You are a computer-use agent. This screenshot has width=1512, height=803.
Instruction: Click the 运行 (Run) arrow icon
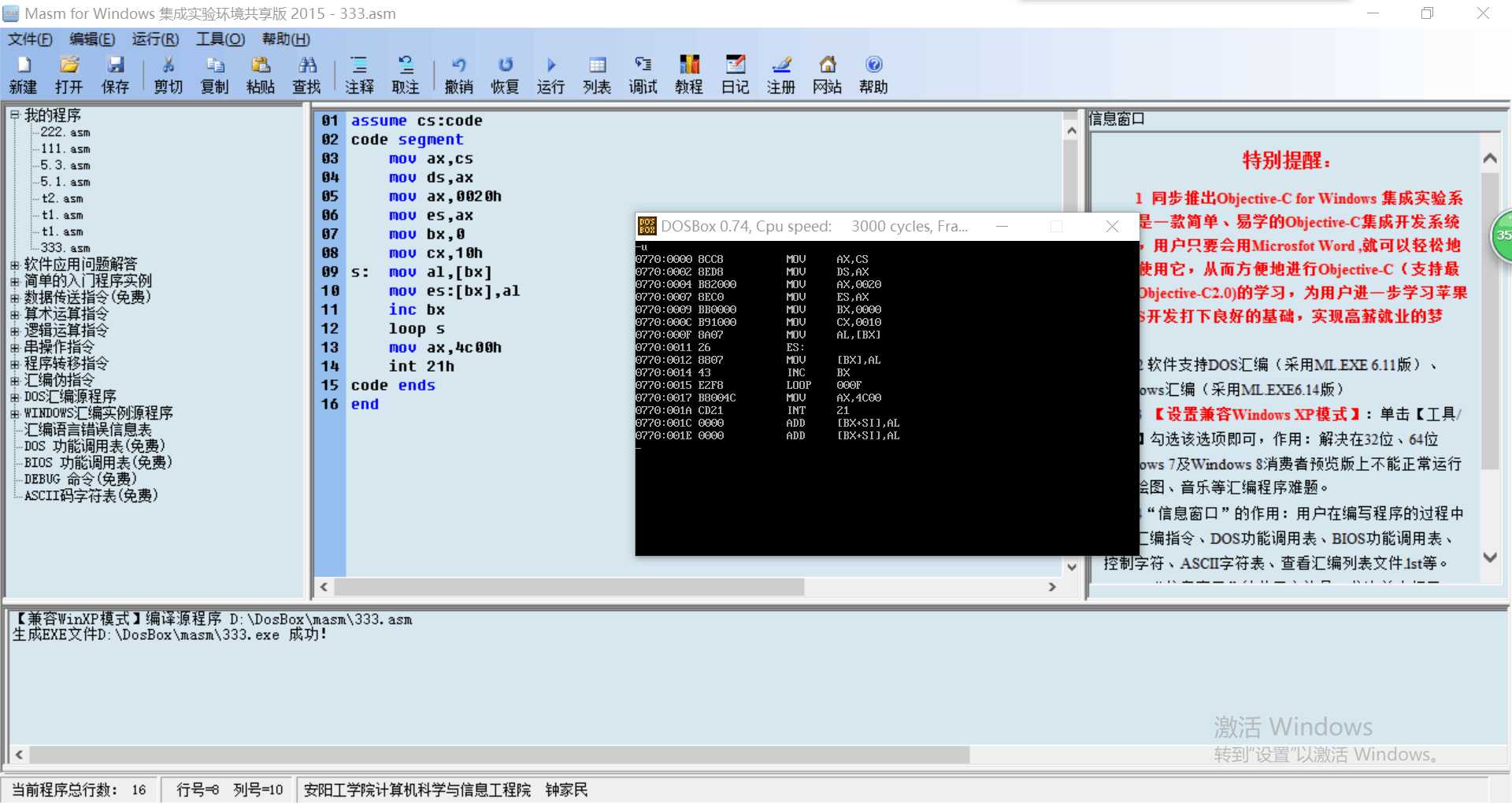pos(550,65)
